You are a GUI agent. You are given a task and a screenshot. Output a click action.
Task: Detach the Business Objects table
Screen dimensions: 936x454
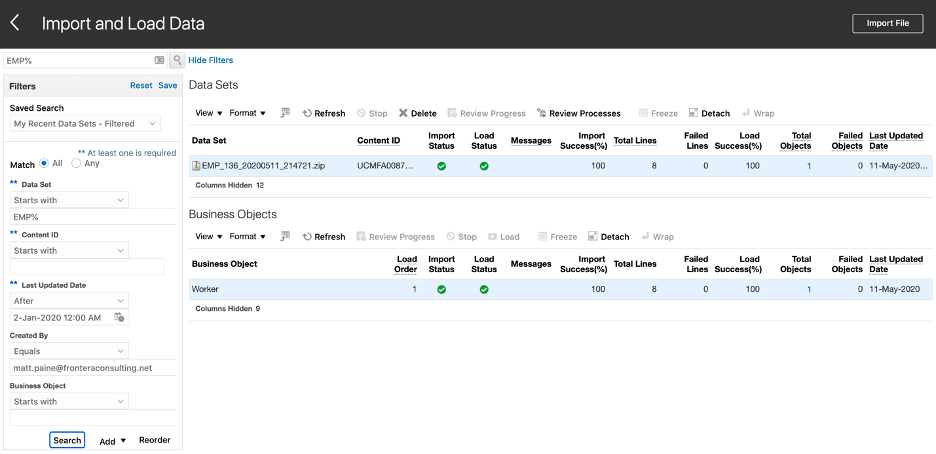pos(608,237)
